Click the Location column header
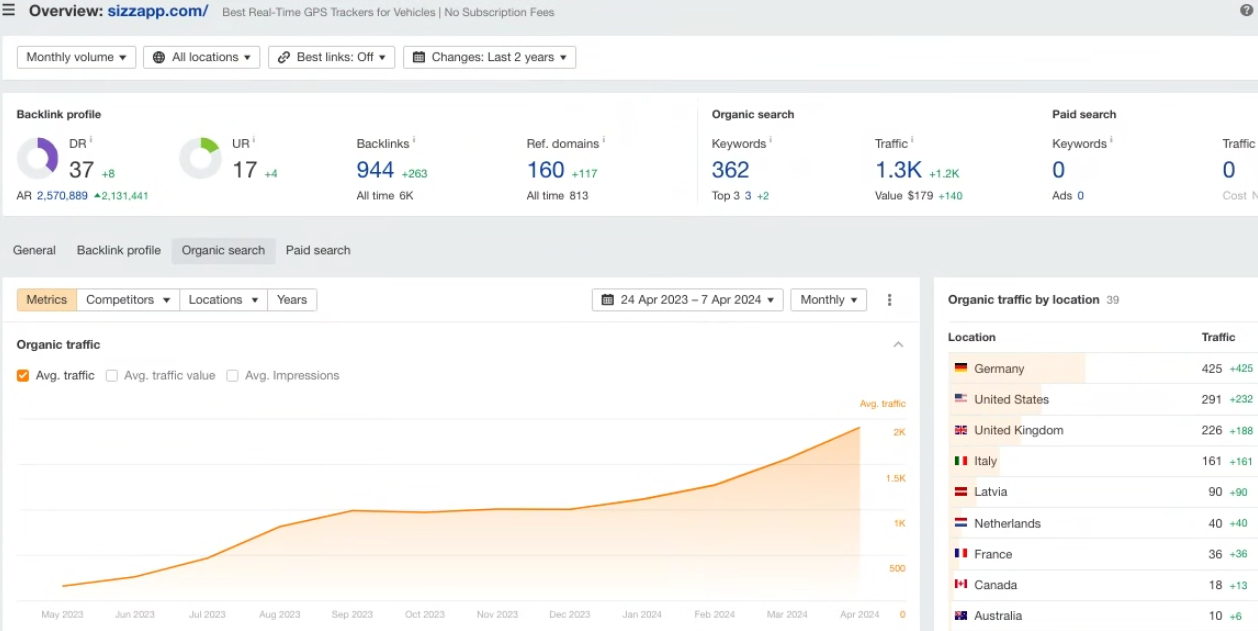Viewport: 1258px width, 631px height. pos(972,337)
